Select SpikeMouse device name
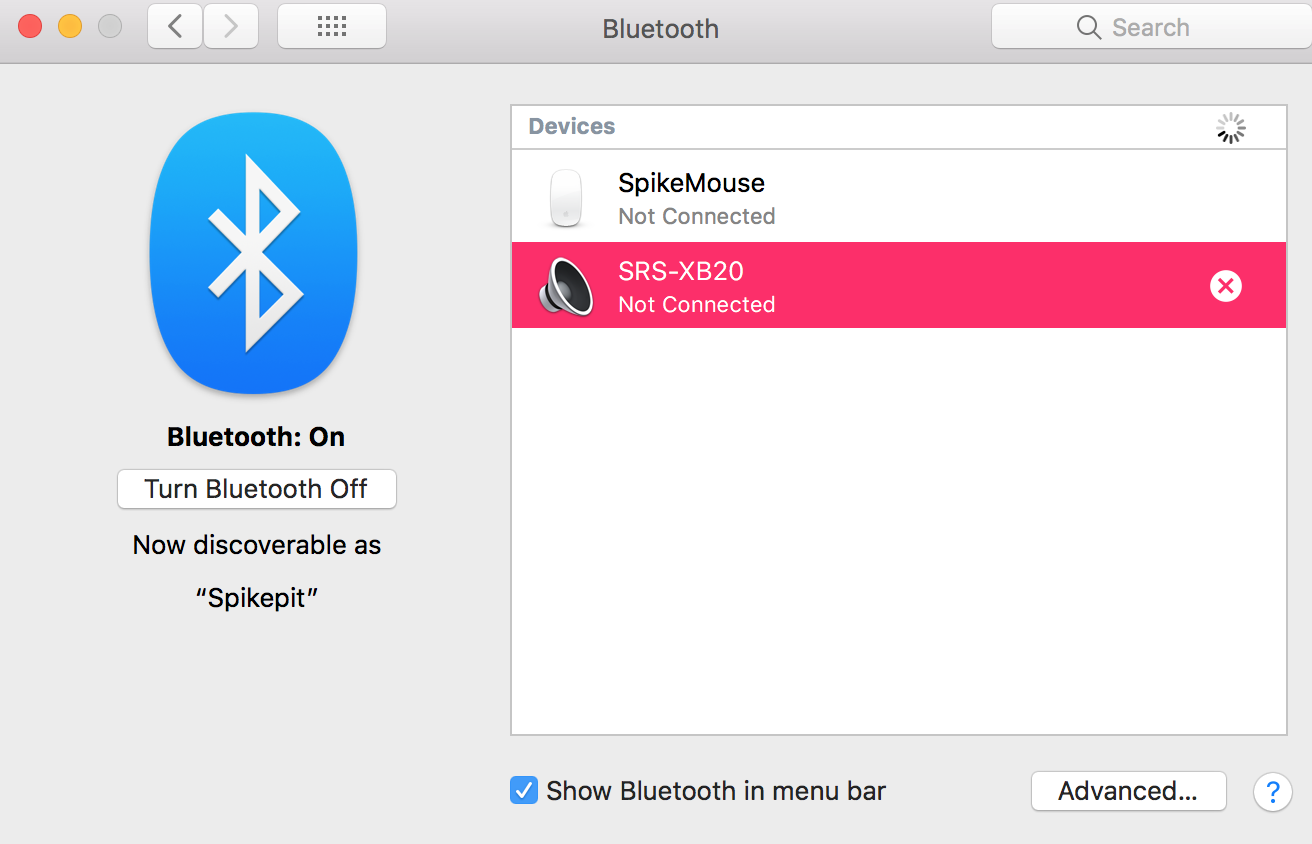The image size is (1312, 844). coord(691,183)
